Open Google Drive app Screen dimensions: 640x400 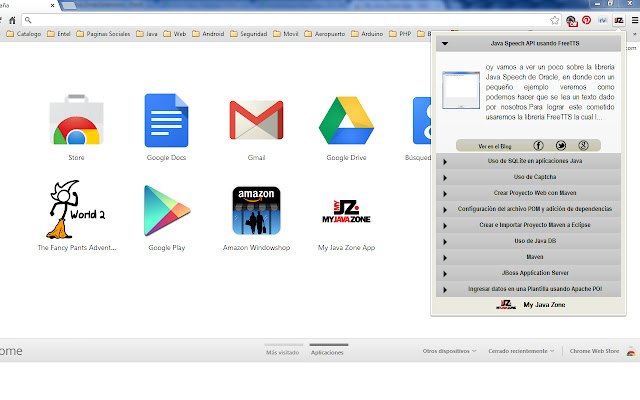click(x=346, y=122)
